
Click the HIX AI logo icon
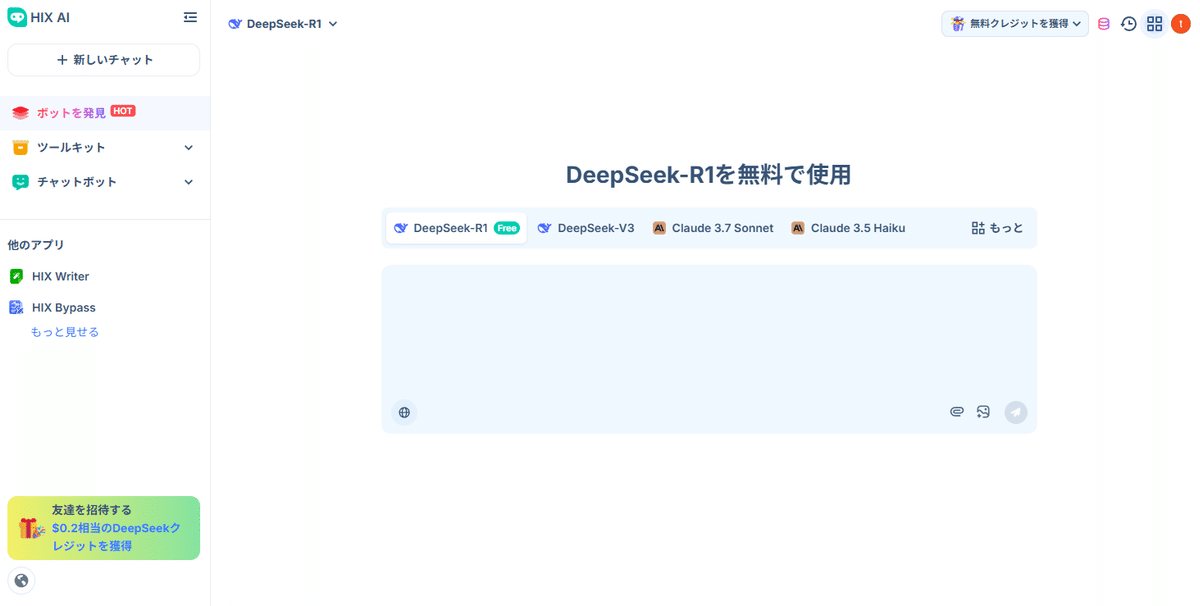tap(18, 17)
